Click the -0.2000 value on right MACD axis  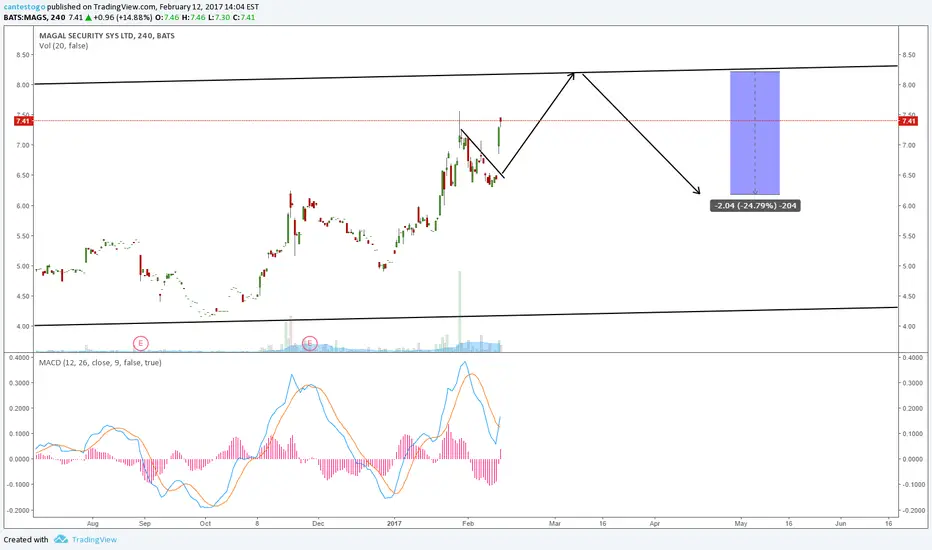(911, 511)
